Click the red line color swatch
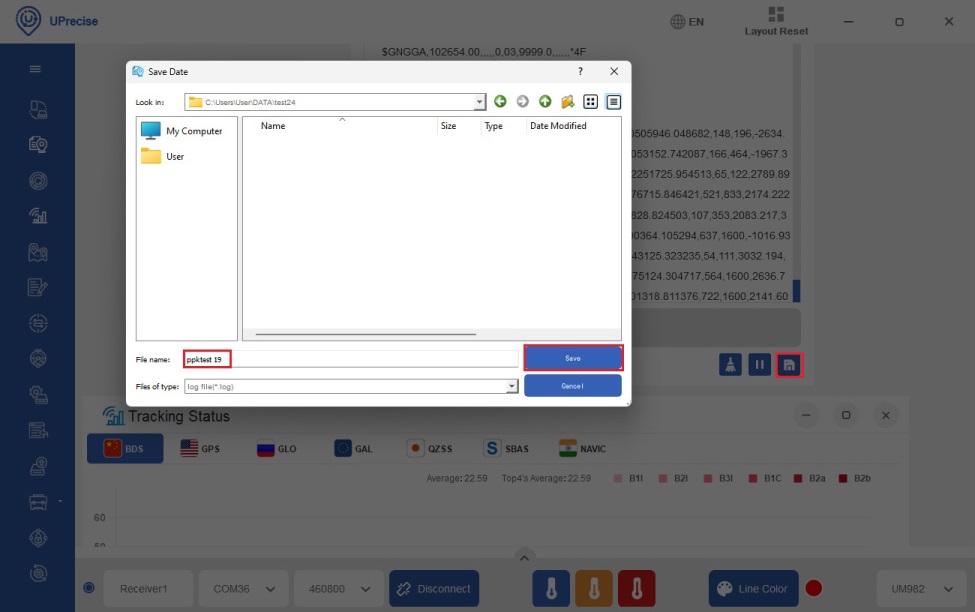Screen dimensions: 975x612 point(814,589)
